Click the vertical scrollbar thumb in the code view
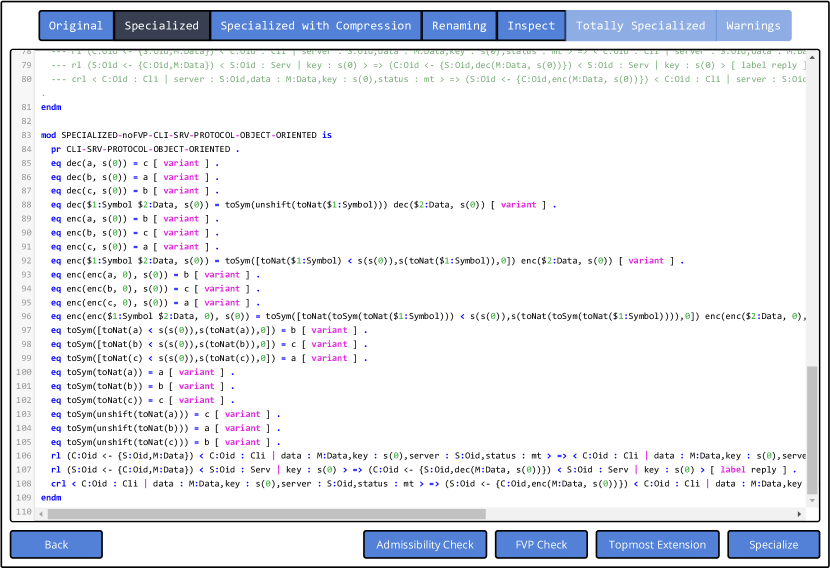The width and height of the screenshot is (830, 569). (812, 433)
